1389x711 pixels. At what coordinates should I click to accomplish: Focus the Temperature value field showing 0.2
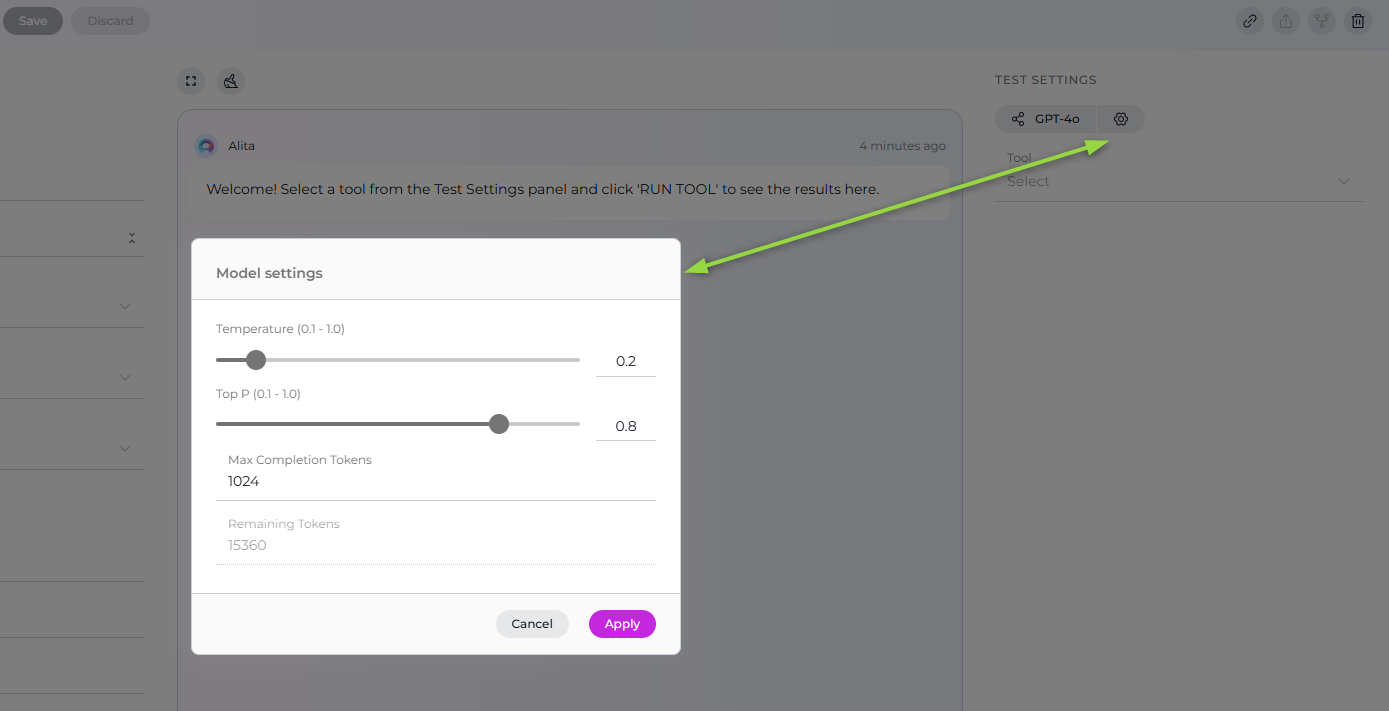[x=626, y=361]
